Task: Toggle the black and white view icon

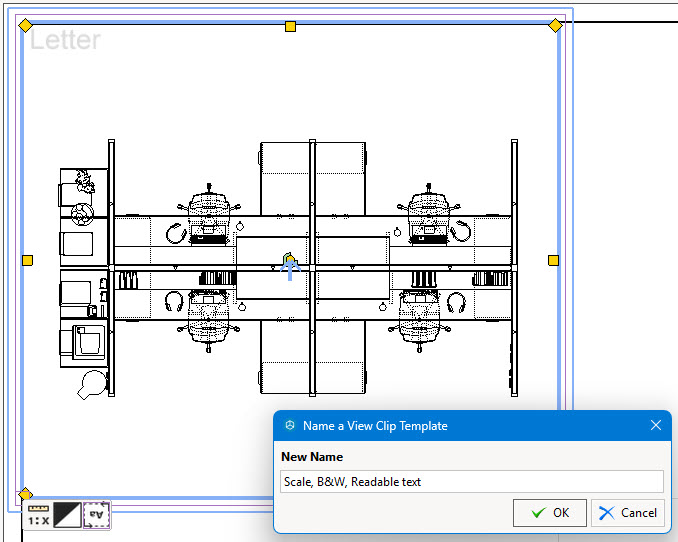Action: [67, 515]
